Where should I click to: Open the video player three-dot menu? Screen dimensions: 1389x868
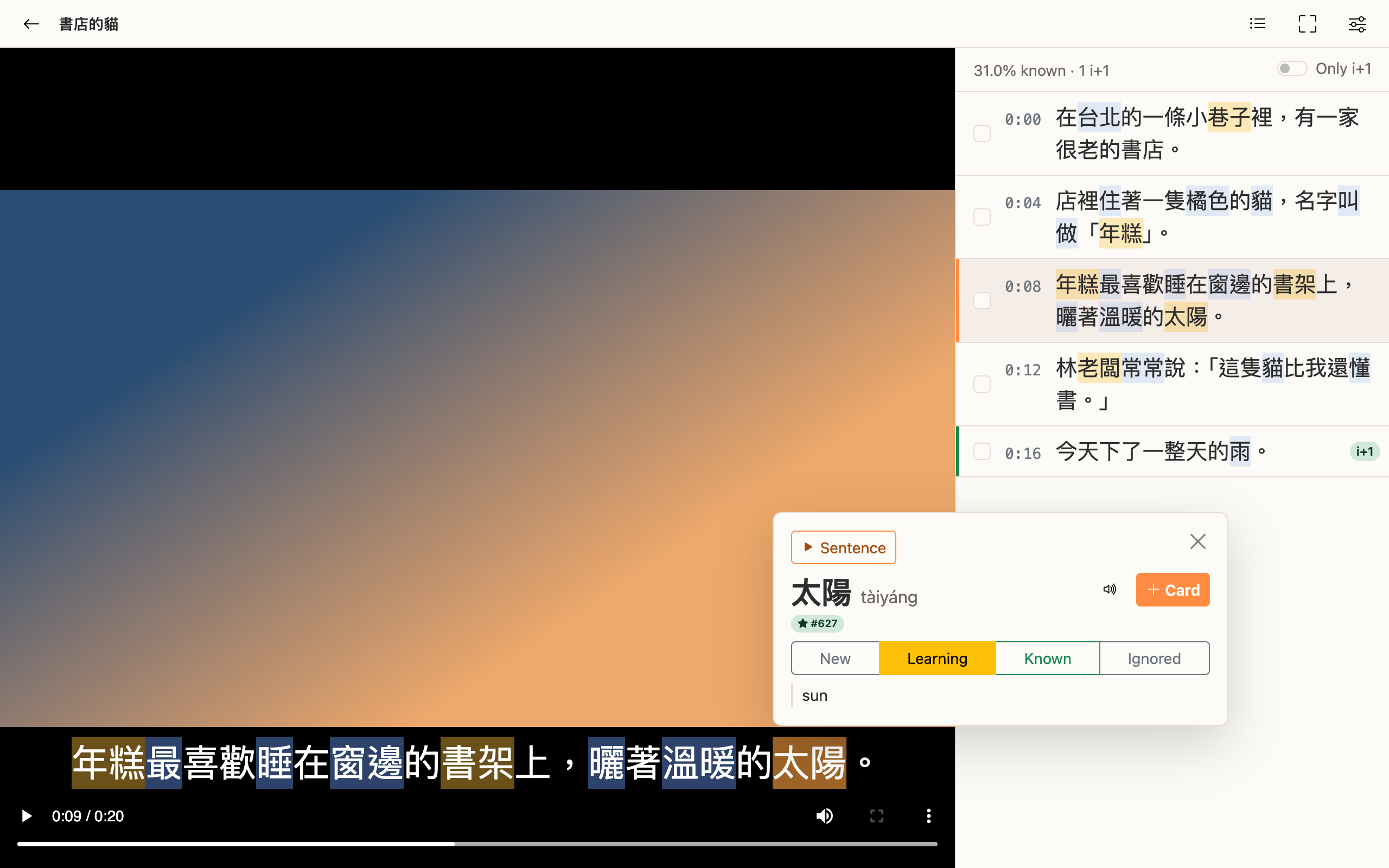(x=929, y=816)
